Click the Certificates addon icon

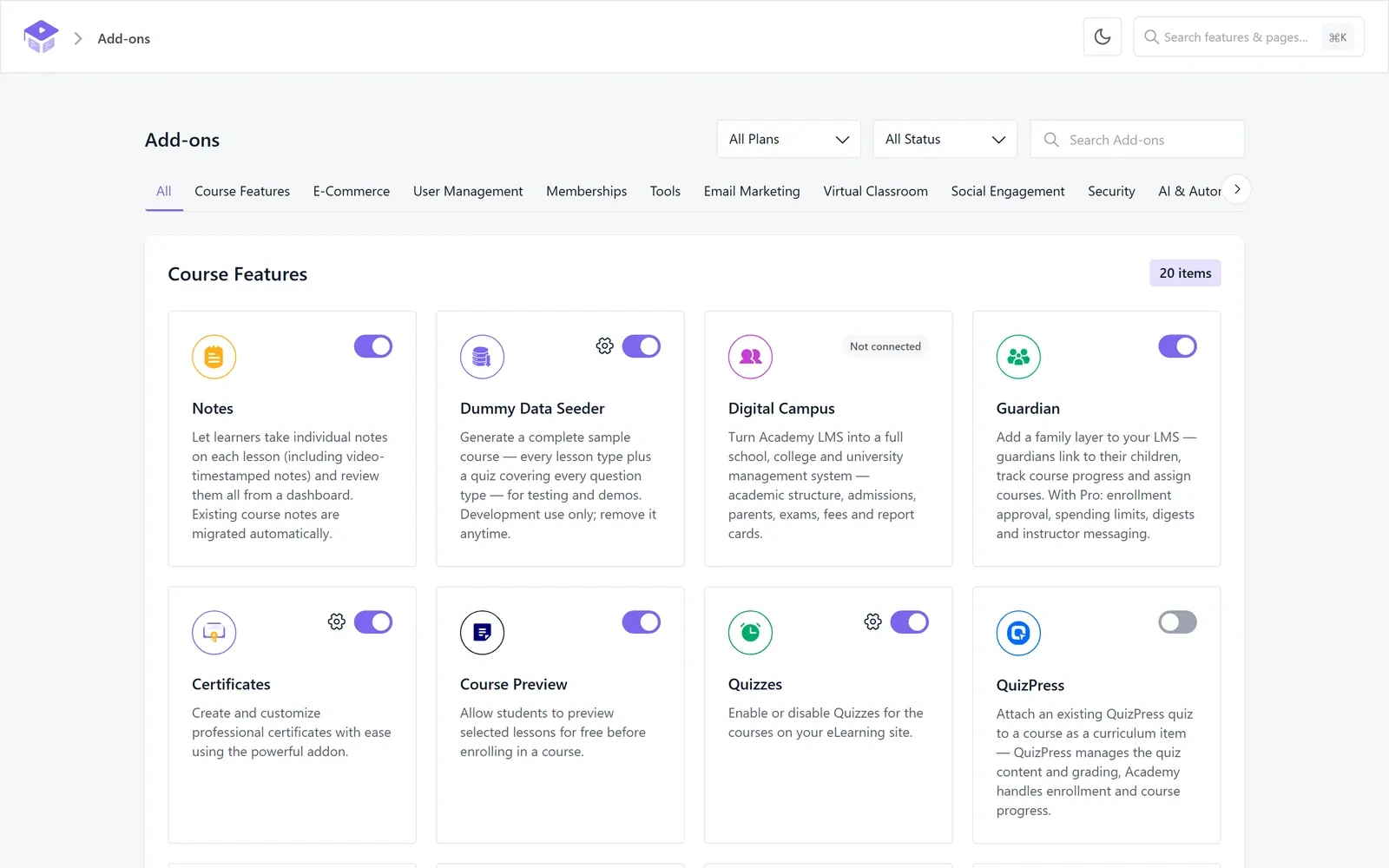pos(214,633)
